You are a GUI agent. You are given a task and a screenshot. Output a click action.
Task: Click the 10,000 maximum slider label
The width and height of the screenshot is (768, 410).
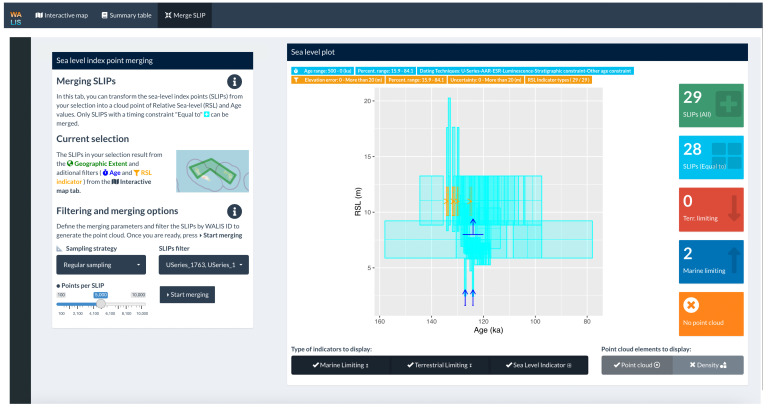click(138, 295)
